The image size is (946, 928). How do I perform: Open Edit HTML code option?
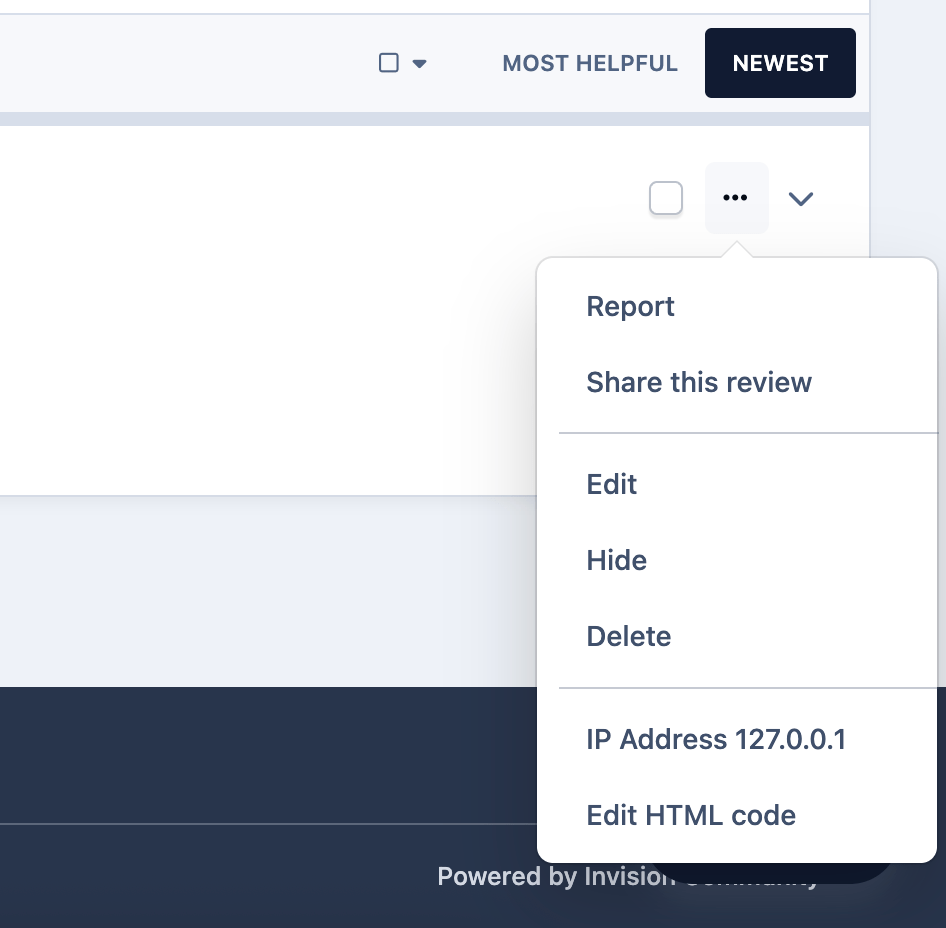(x=691, y=815)
